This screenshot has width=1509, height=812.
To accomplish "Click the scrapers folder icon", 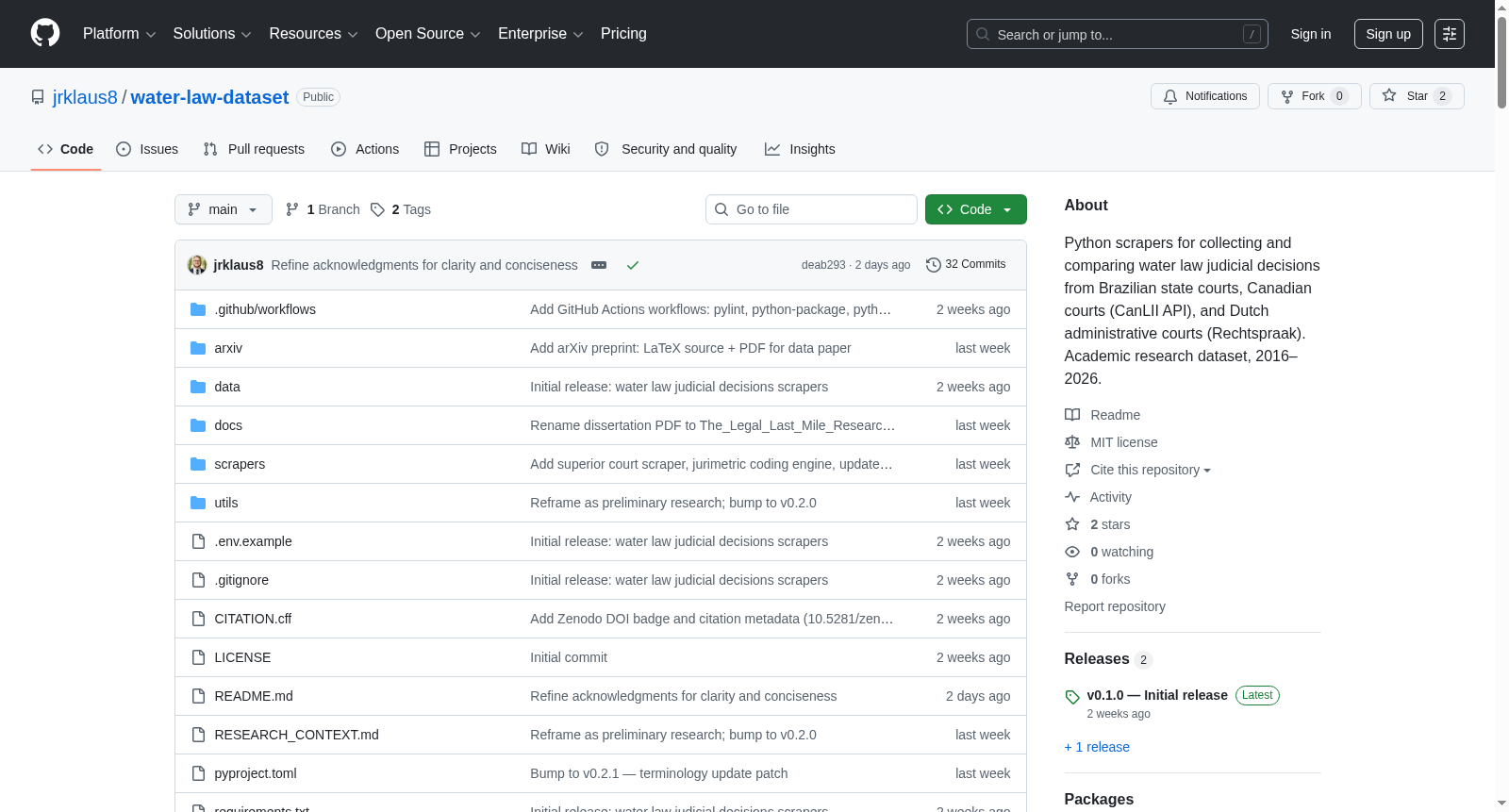I will pos(198,464).
